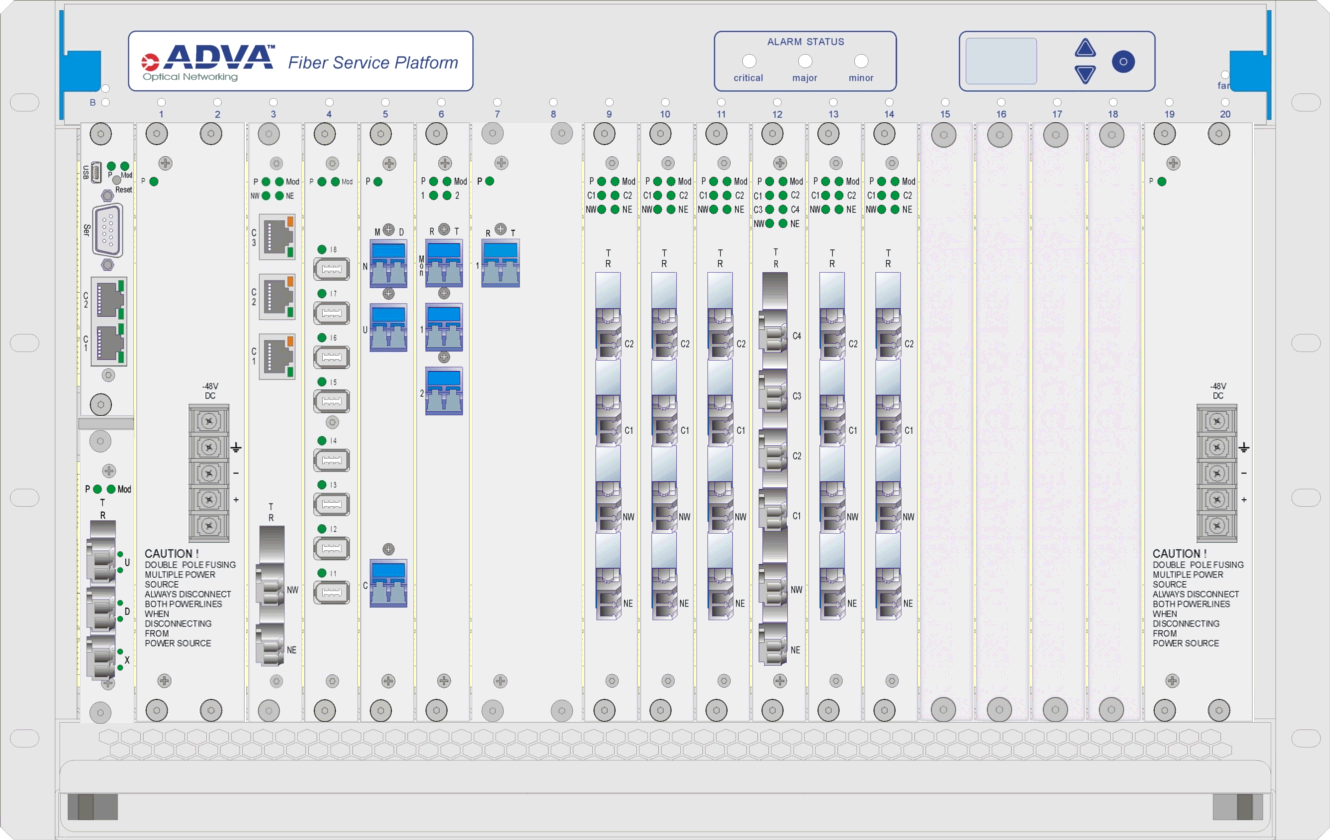This screenshot has width=1330, height=840.
Task: Click the minor alarm status indicator
Action: pos(860,61)
